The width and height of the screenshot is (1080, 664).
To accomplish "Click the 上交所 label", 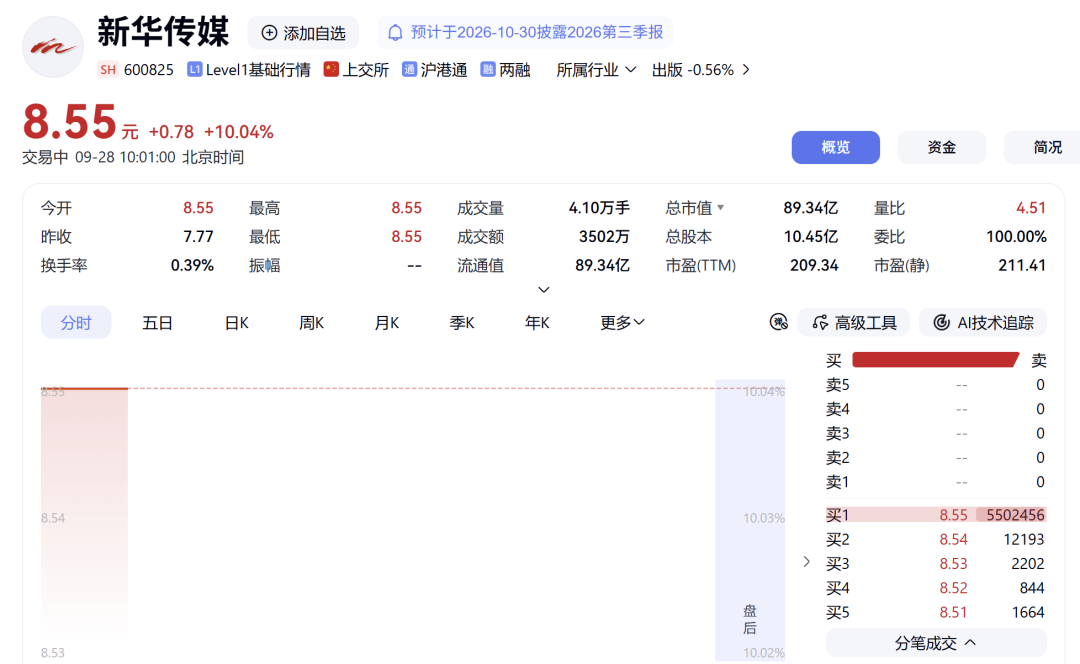I will coord(366,70).
